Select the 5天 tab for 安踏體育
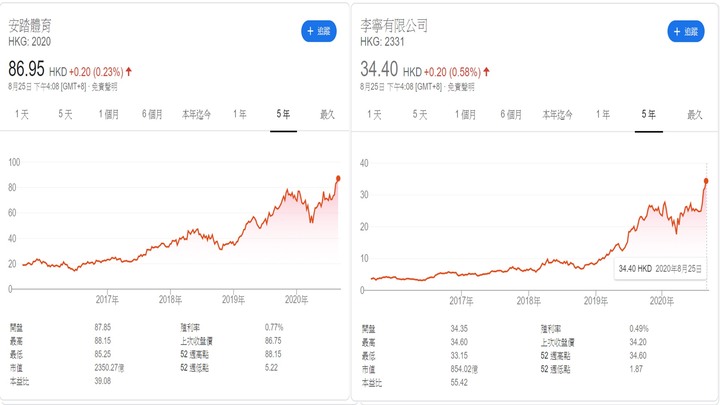720x405 pixels. coord(65,114)
